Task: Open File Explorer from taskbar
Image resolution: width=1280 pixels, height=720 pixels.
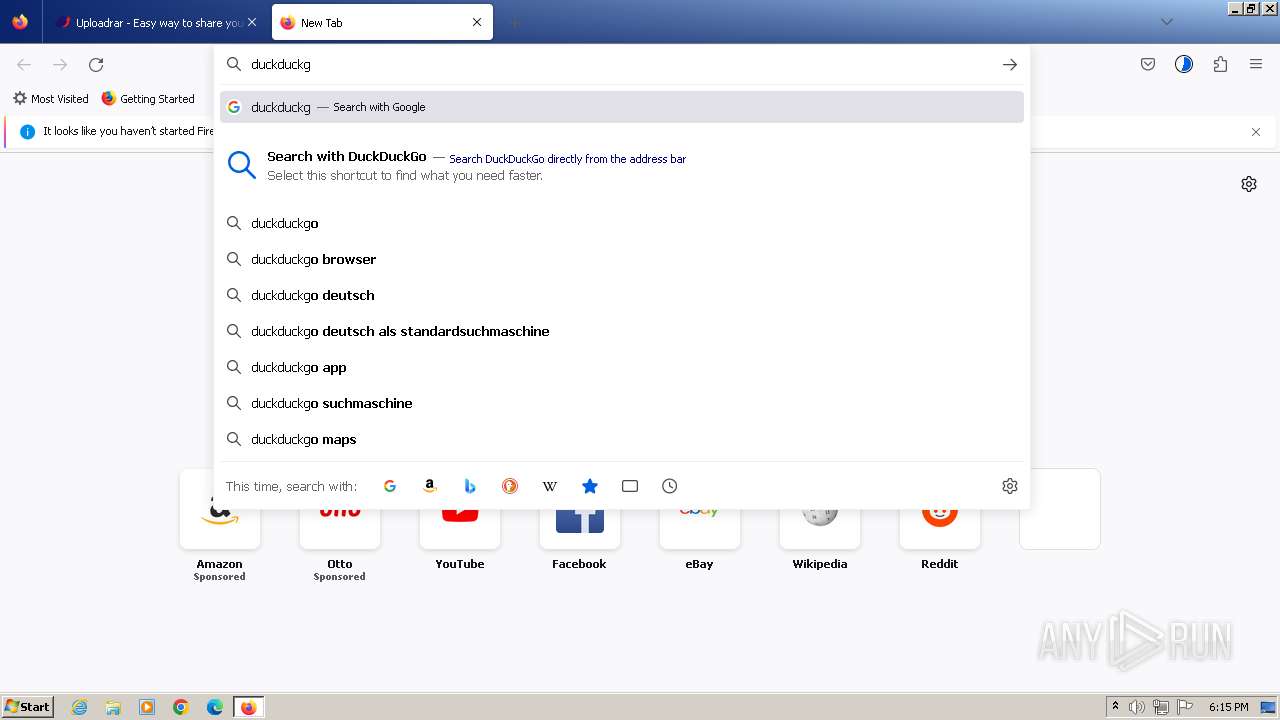Action: 113,707
